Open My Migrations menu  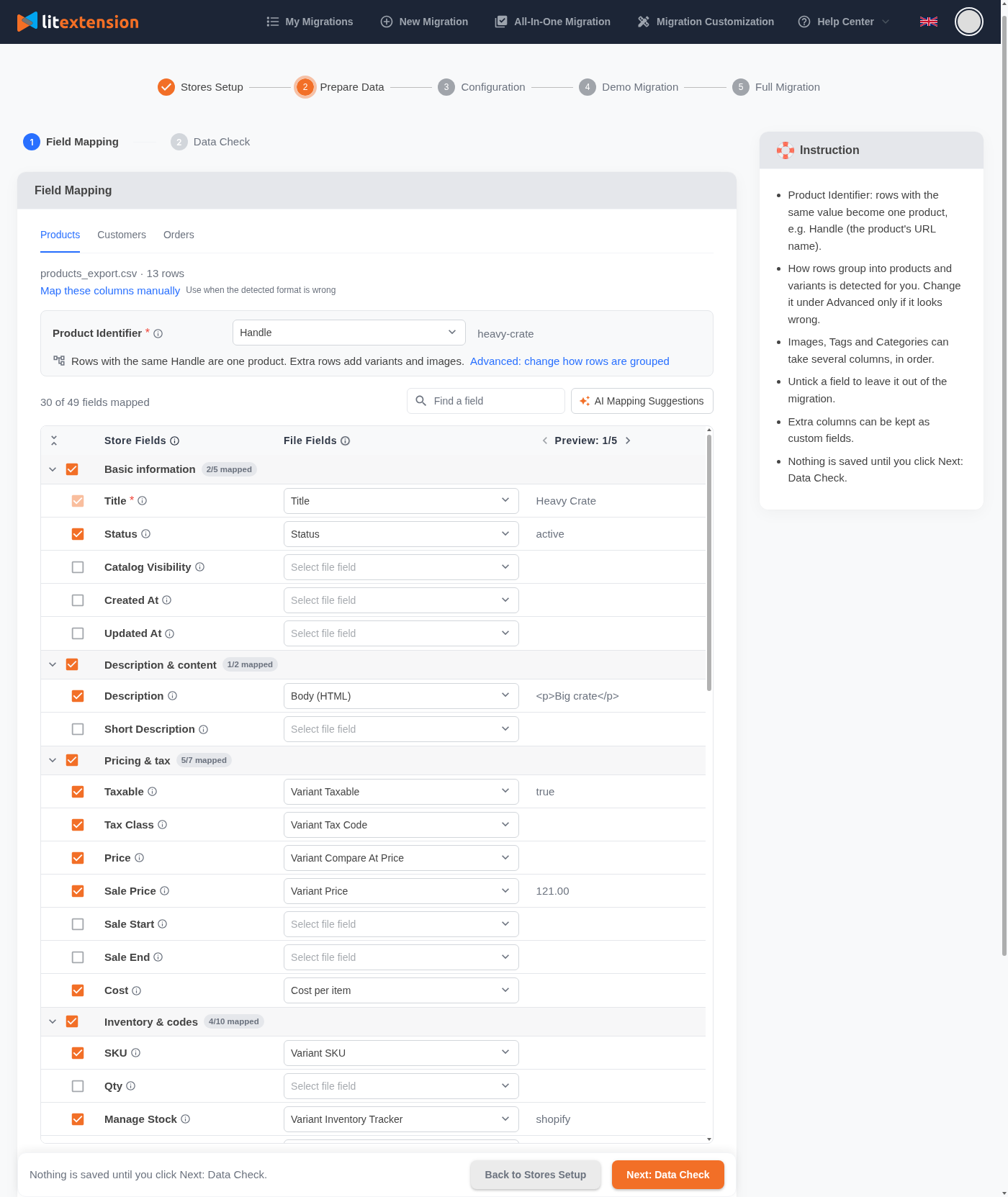310,22
